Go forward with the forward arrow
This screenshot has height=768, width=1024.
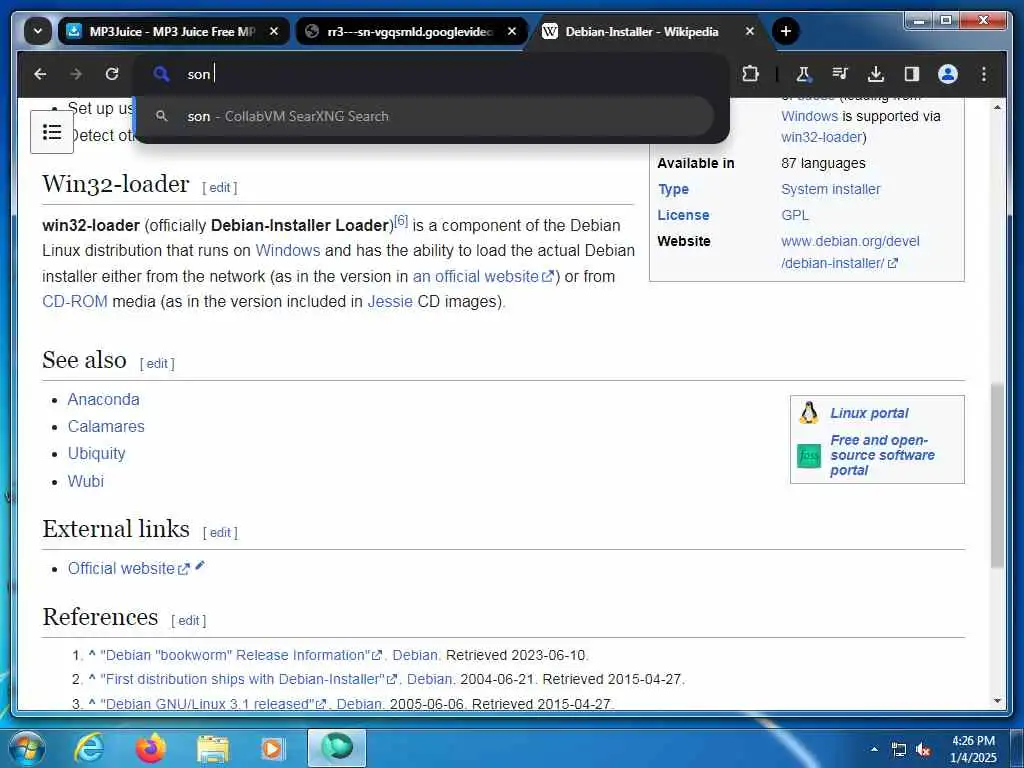(76, 74)
